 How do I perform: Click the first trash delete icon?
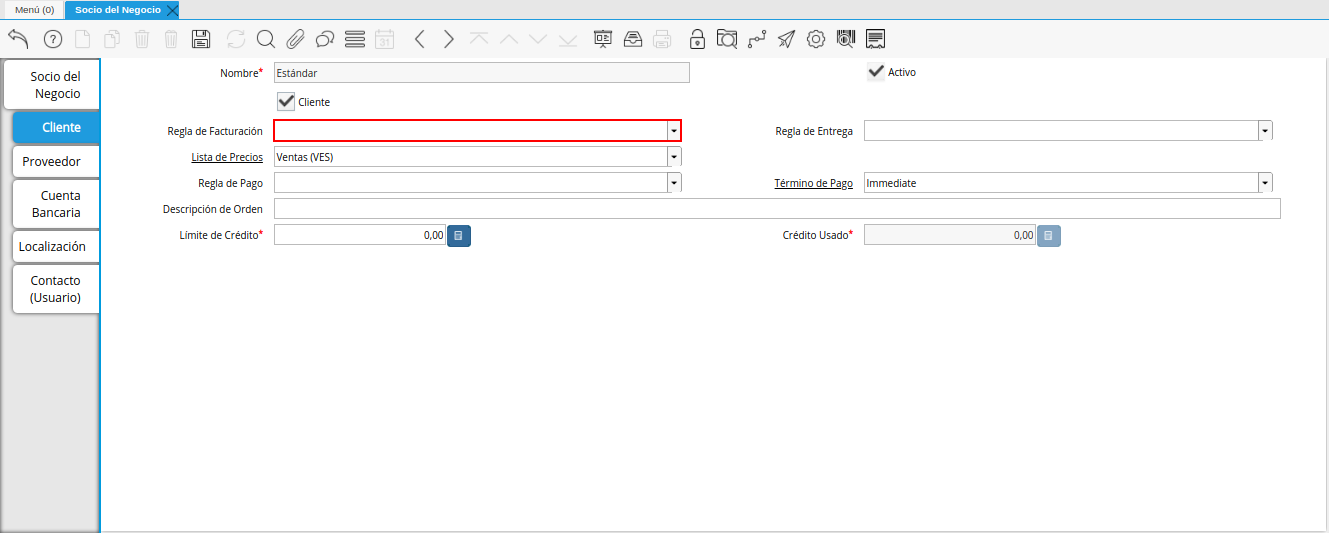tap(142, 39)
